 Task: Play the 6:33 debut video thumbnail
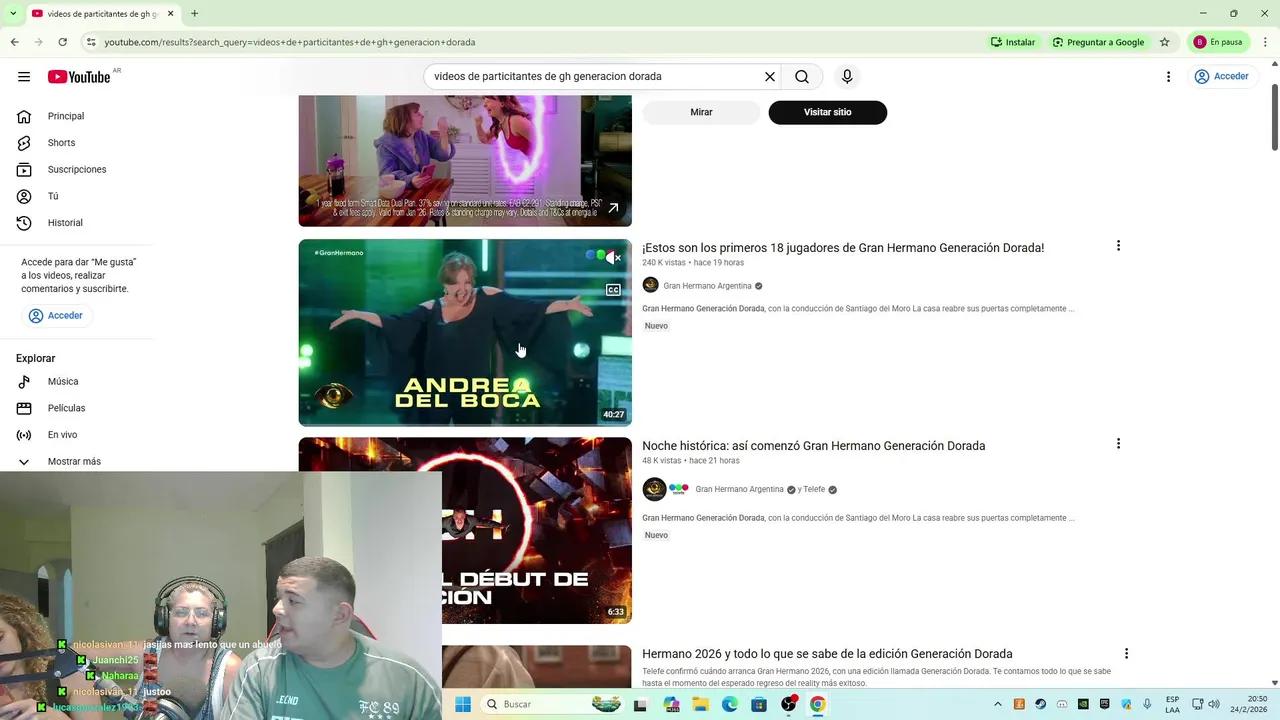(x=536, y=530)
